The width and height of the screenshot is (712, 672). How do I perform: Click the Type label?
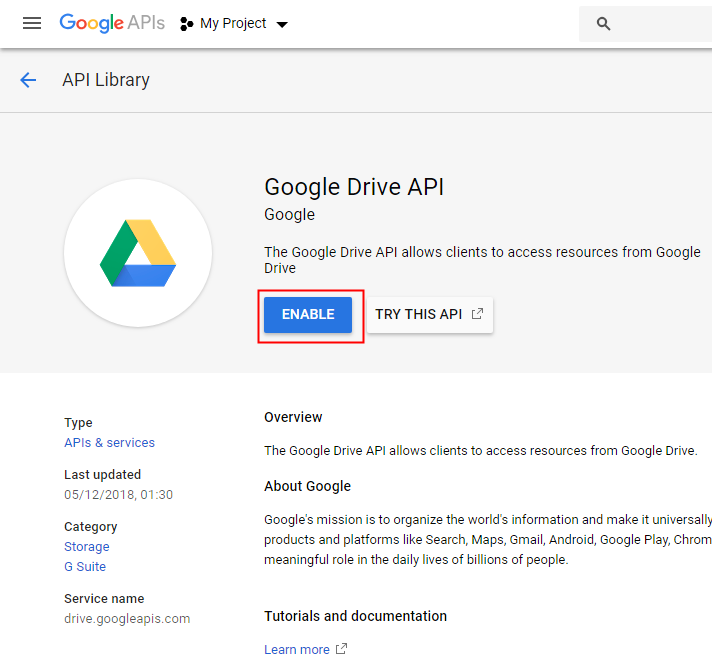coord(78,423)
